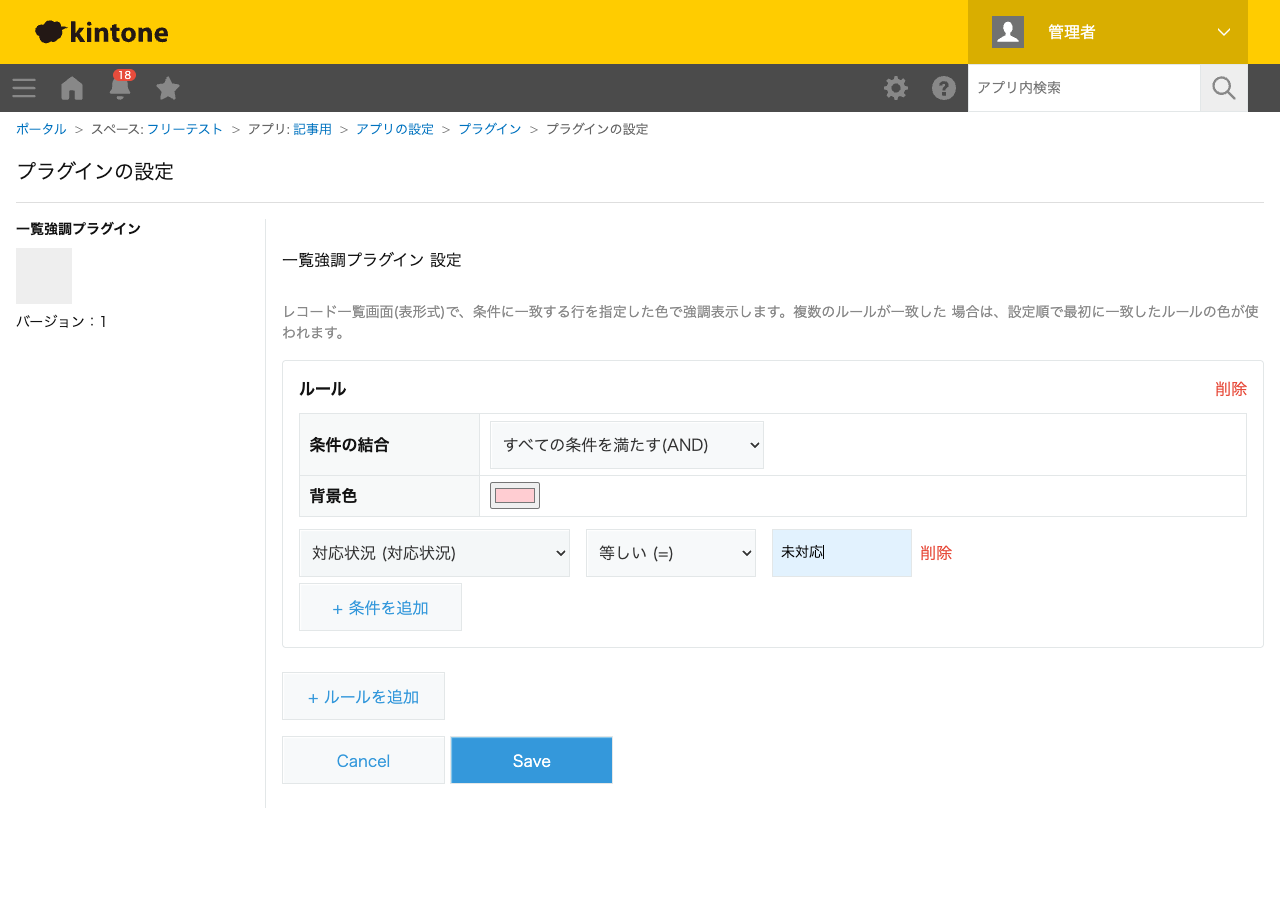The image size is (1280, 900).
Task: Click the Cancel button
Action: 363,761
